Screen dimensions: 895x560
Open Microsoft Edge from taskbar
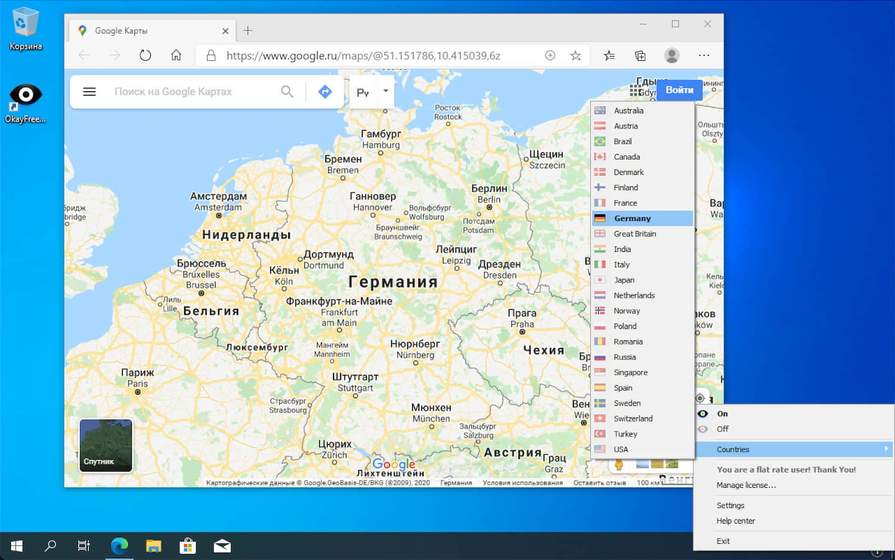pos(119,546)
